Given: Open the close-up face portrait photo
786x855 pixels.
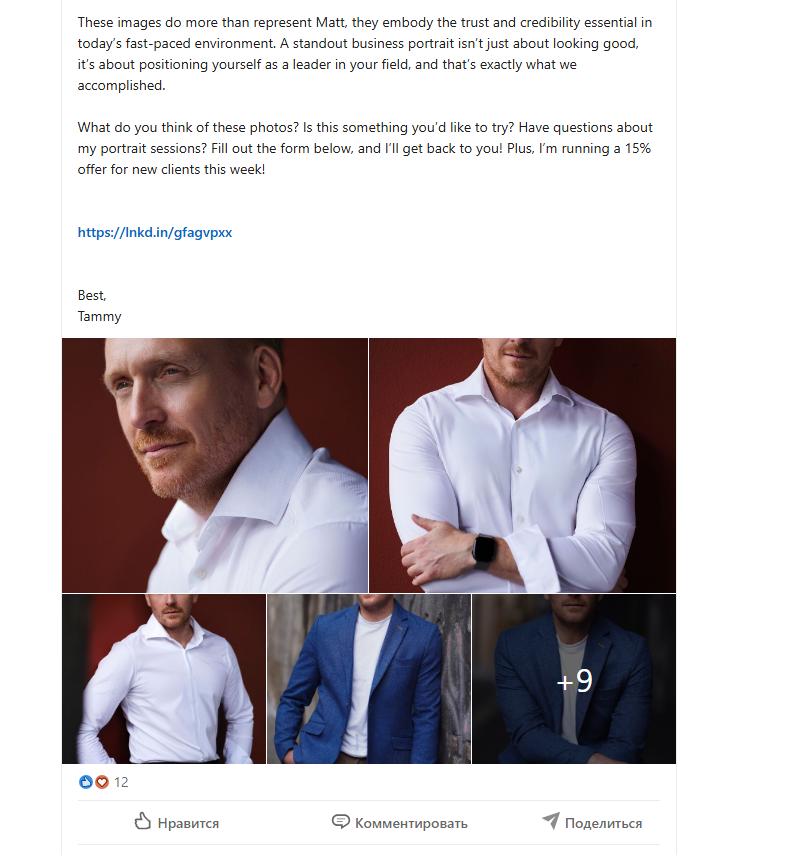Looking at the screenshot, I should pyautogui.click(x=215, y=465).
